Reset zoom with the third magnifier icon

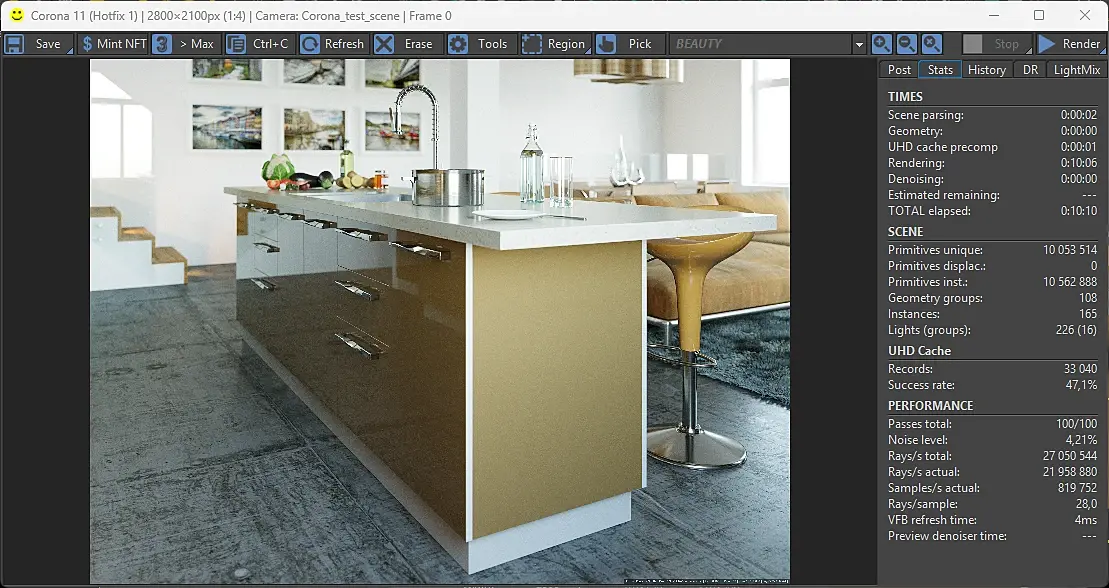[932, 44]
